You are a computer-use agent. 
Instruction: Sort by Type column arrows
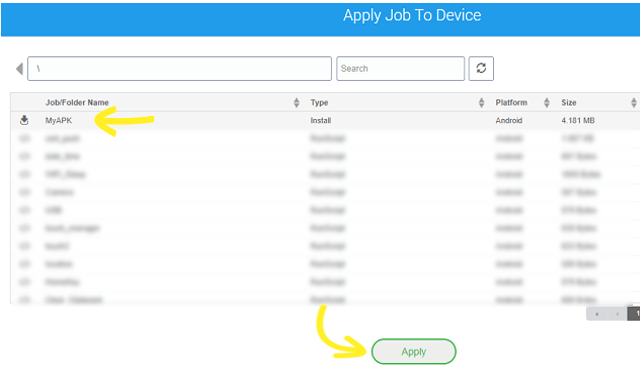point(481,102)
